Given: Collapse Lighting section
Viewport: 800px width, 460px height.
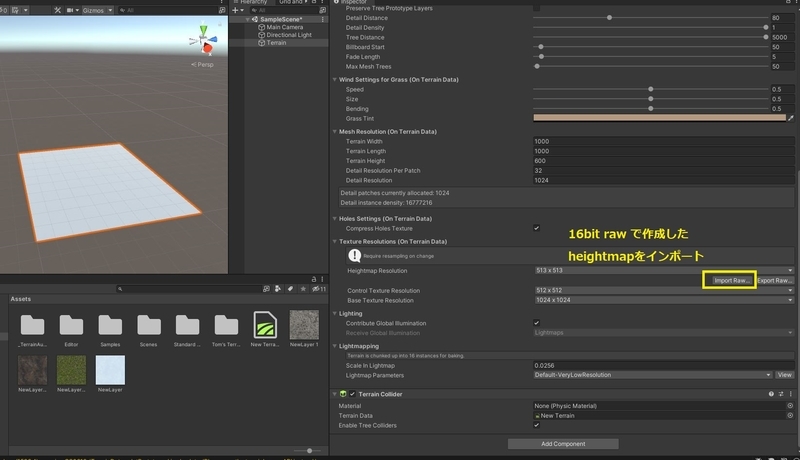Looking at the screenshot, I should tap(335, 313).
